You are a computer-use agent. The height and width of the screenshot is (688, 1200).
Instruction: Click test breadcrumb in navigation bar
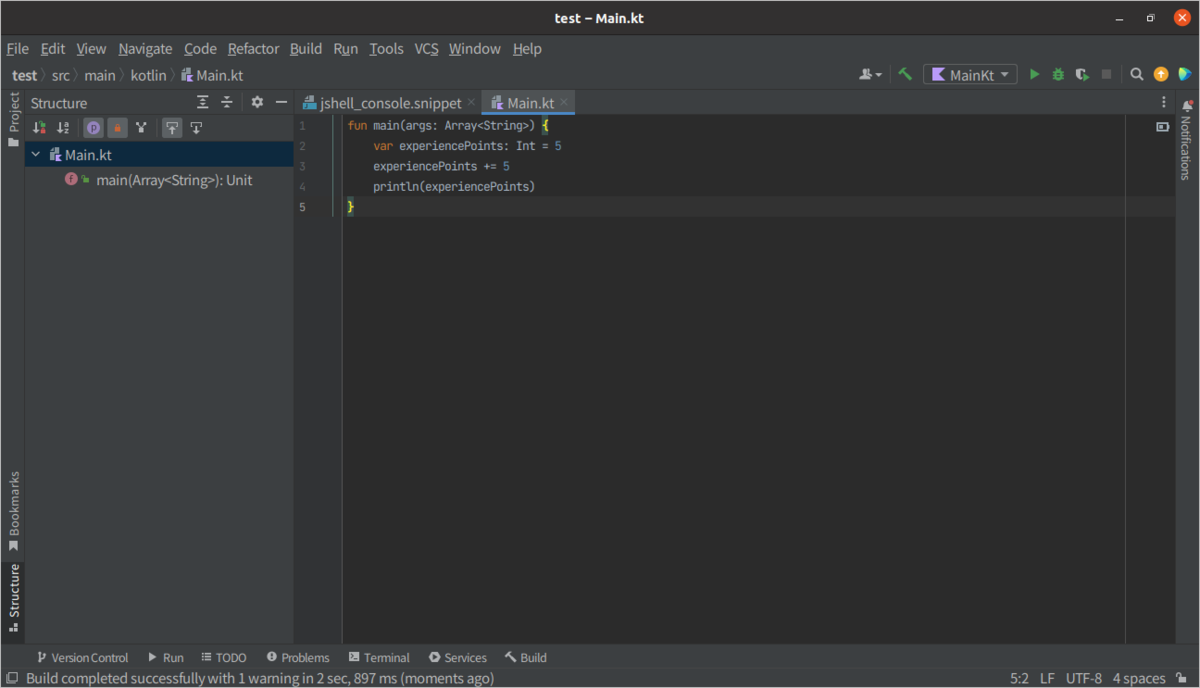(24, 75)
